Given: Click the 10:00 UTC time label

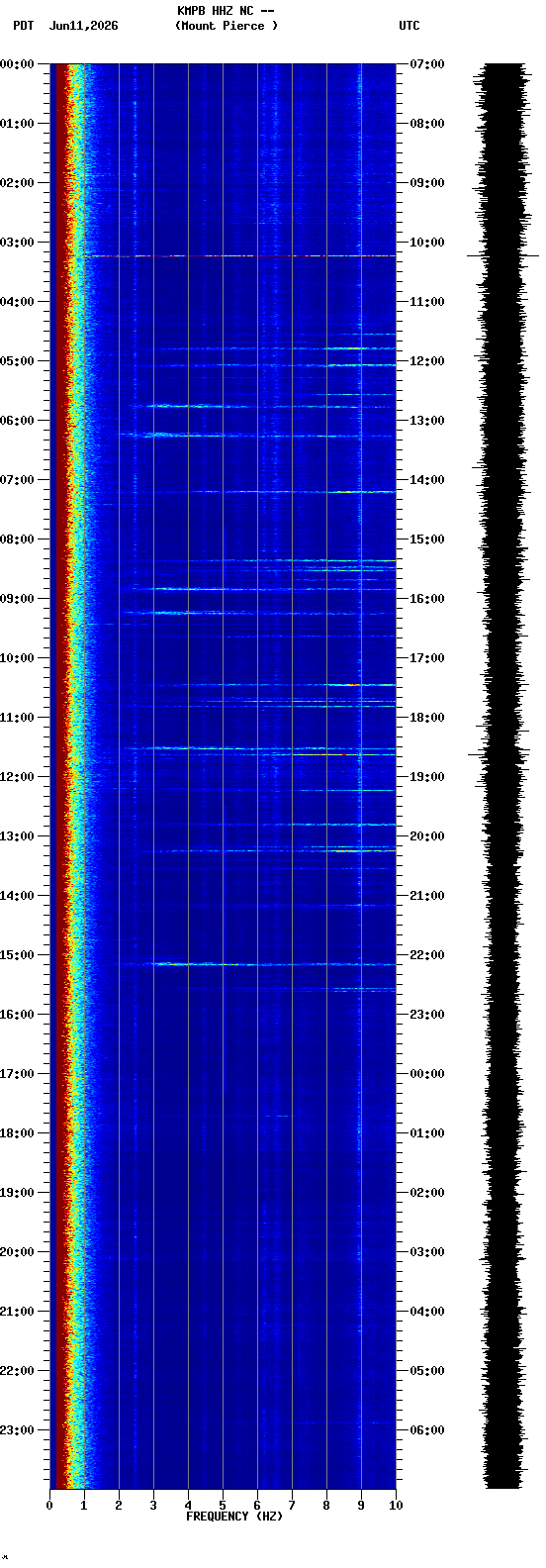Looking at the screenshot, I should 427,243.
